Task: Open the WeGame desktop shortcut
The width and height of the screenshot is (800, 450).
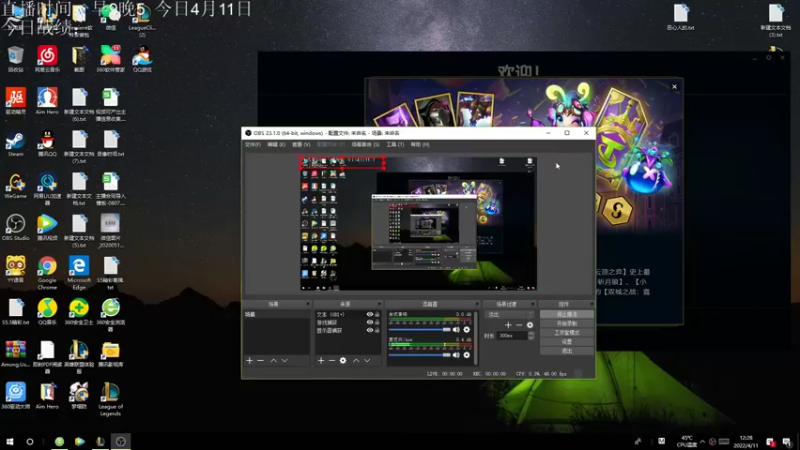Action: pos(15,186)
